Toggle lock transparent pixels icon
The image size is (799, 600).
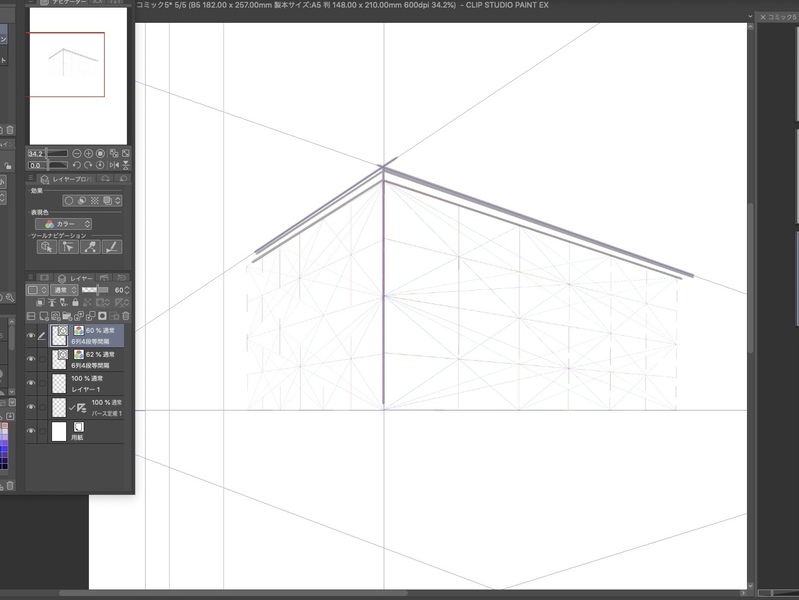pyautogui.click(x=87, y=302)
